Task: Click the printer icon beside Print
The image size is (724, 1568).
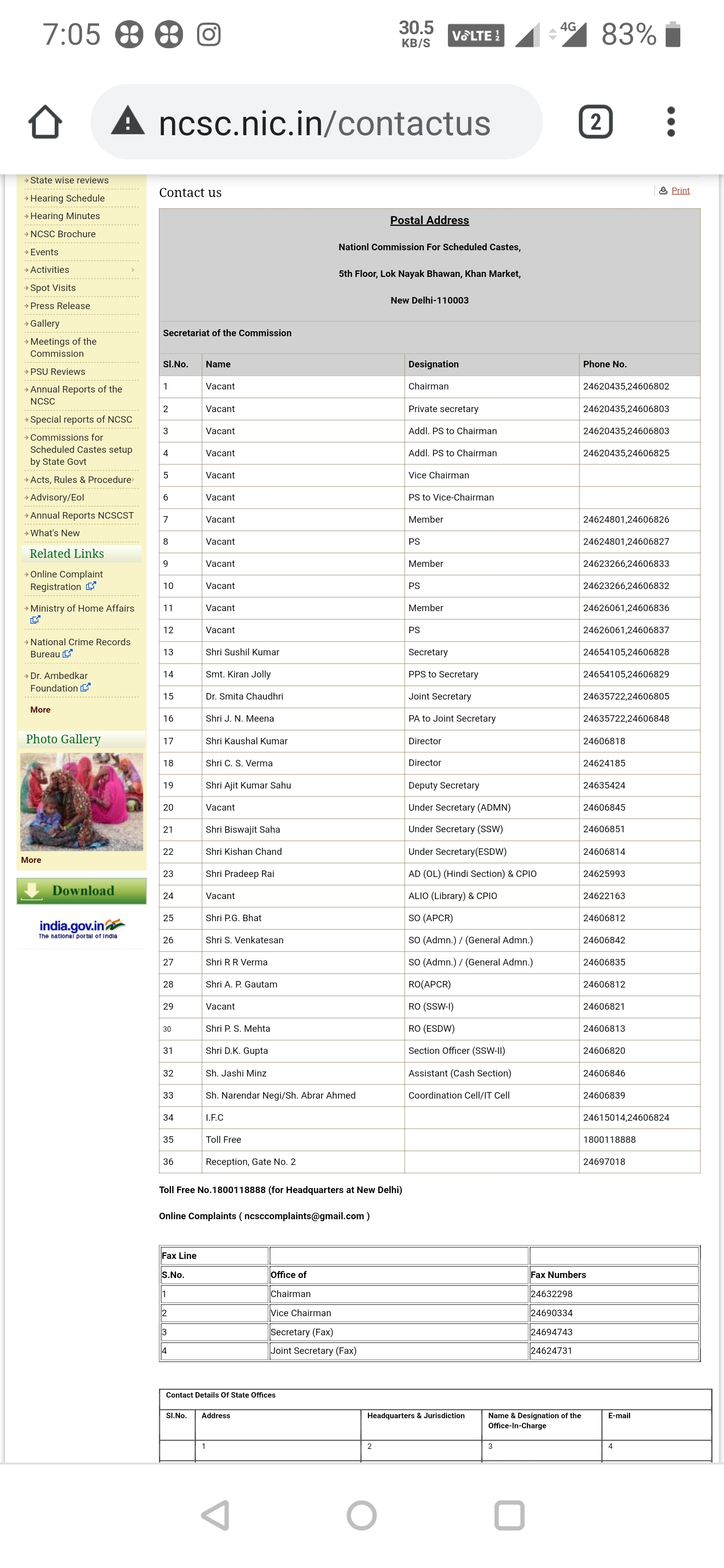Action: pos(663,190)
